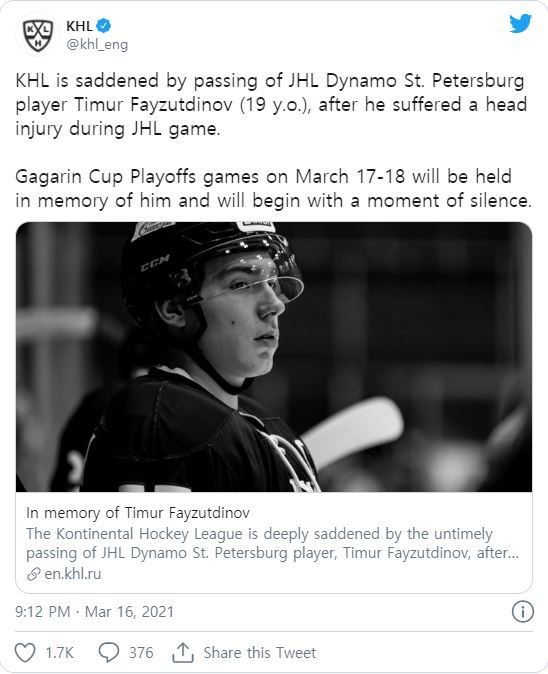Open the KHL account name

click(x=79, y=26)
